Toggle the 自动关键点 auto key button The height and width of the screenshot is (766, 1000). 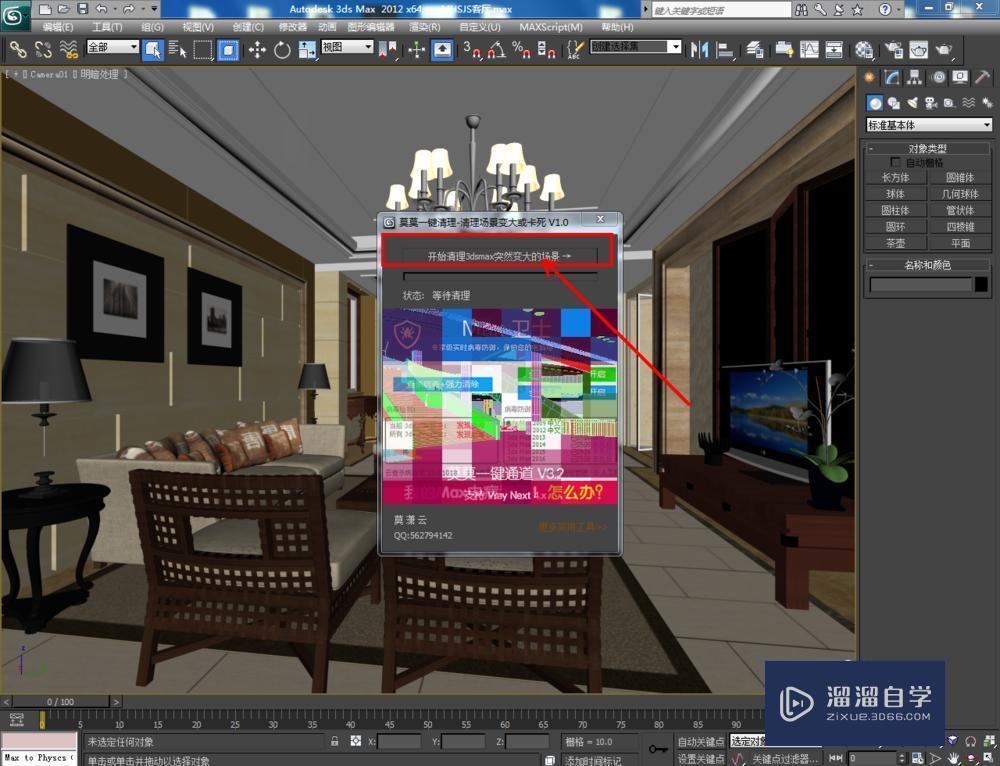(701, 741)
